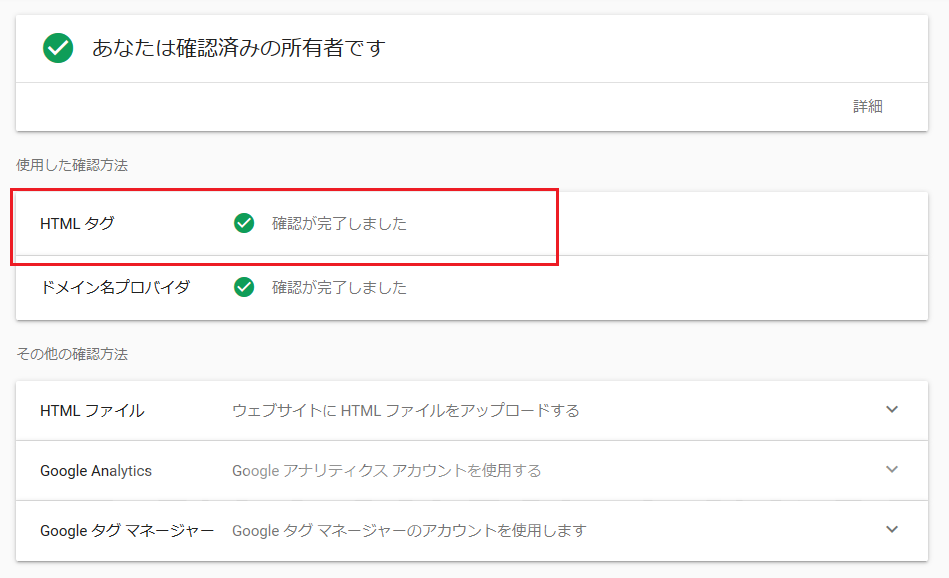
Task: Click the Google タグ マネージャーのアカウントを使用します description
Action: [x=409, y=530]
